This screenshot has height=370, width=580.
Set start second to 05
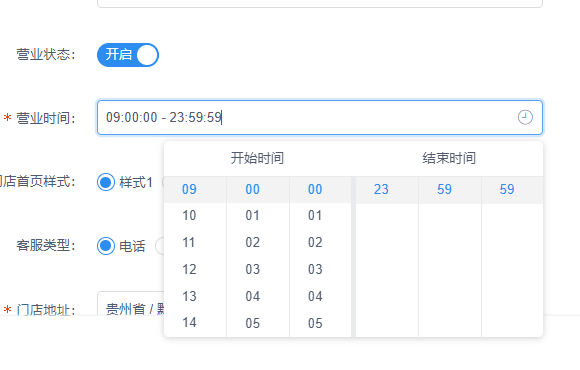pyautogui.click(x=320, y=323)
